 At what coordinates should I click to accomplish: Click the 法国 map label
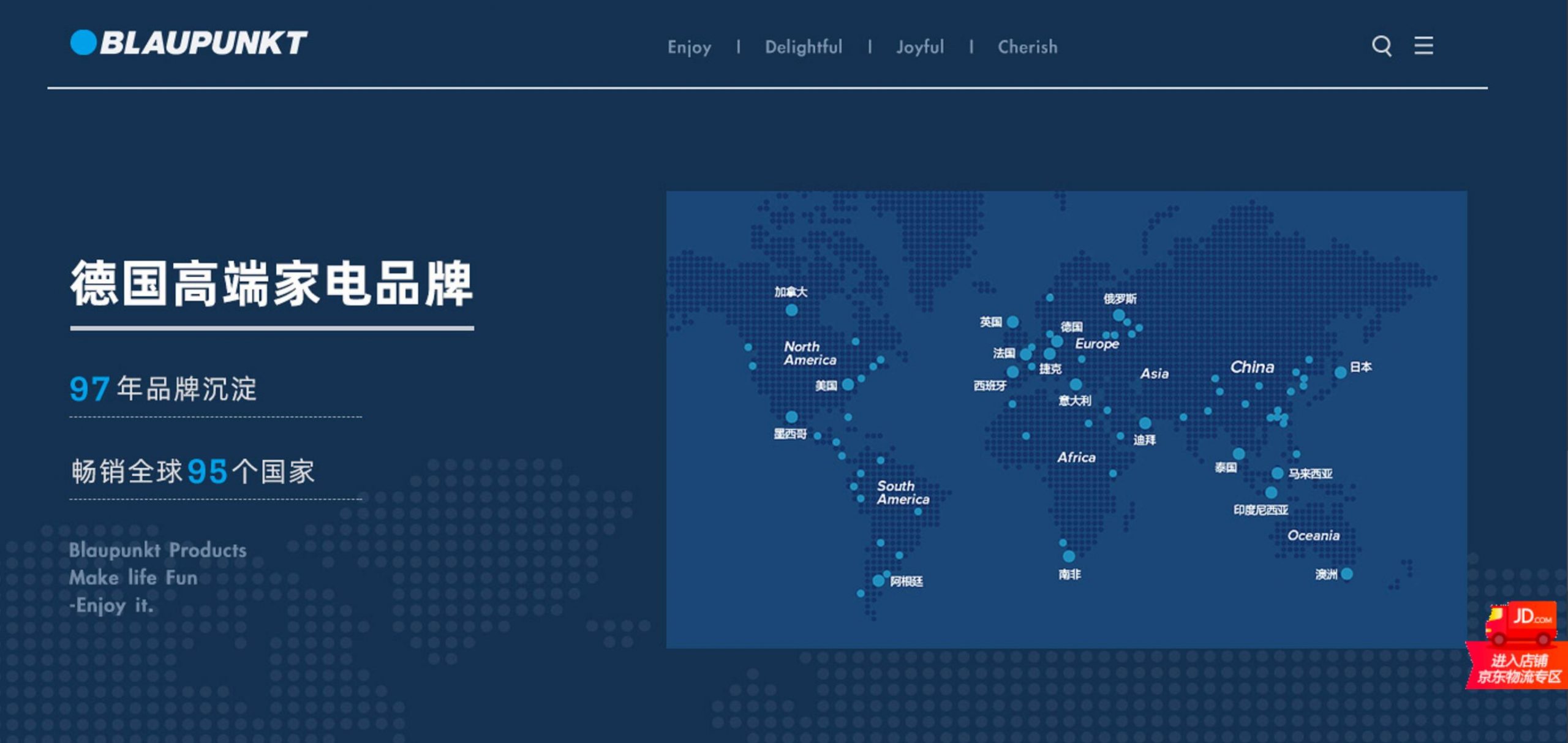click(x=1004, y=353)
